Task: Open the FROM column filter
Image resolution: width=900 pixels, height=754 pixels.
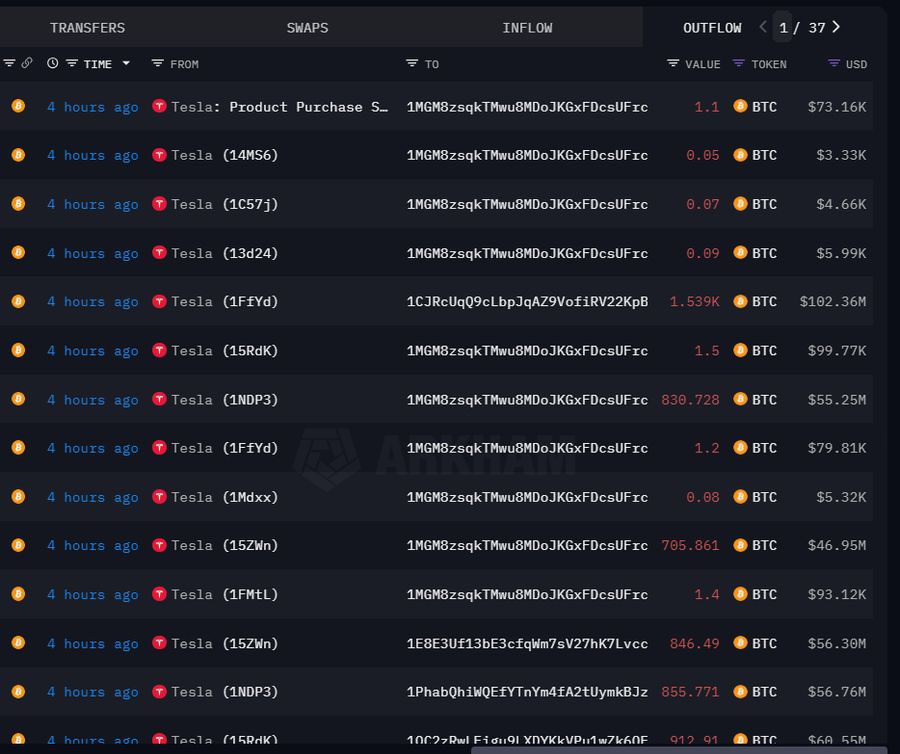Action: (157, 63)
